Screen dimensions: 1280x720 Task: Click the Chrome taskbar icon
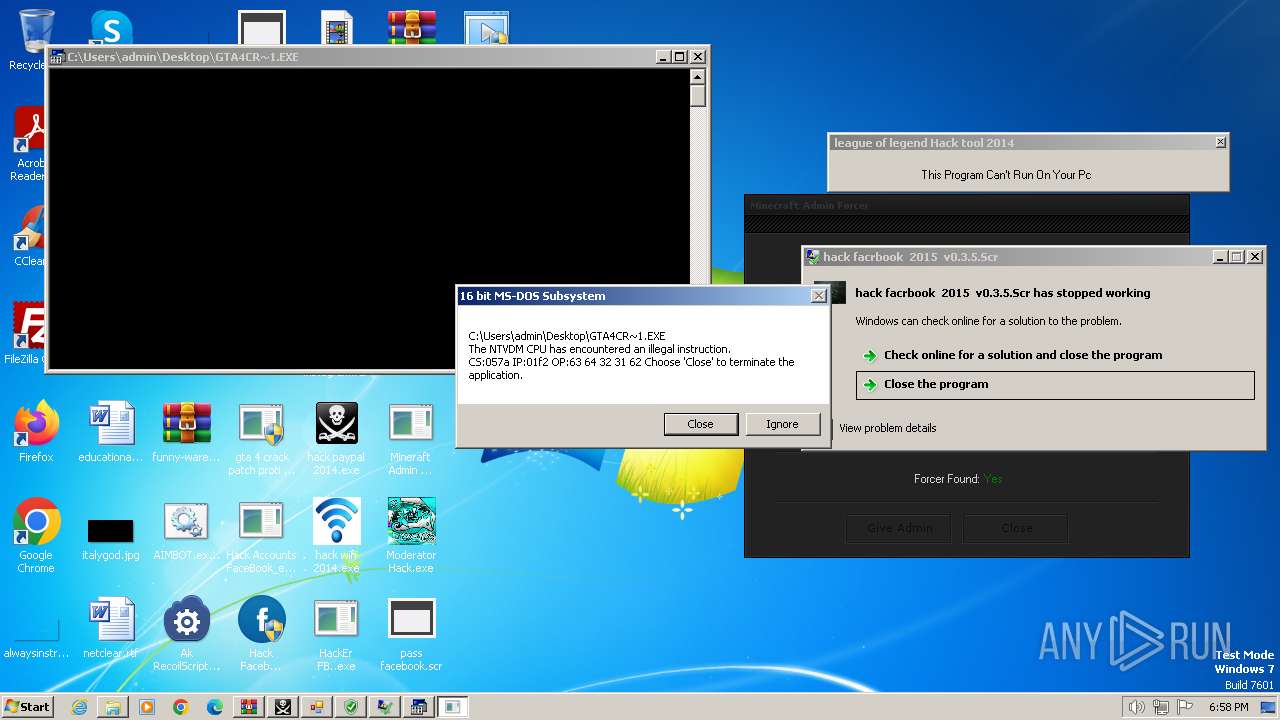point(181,707)
